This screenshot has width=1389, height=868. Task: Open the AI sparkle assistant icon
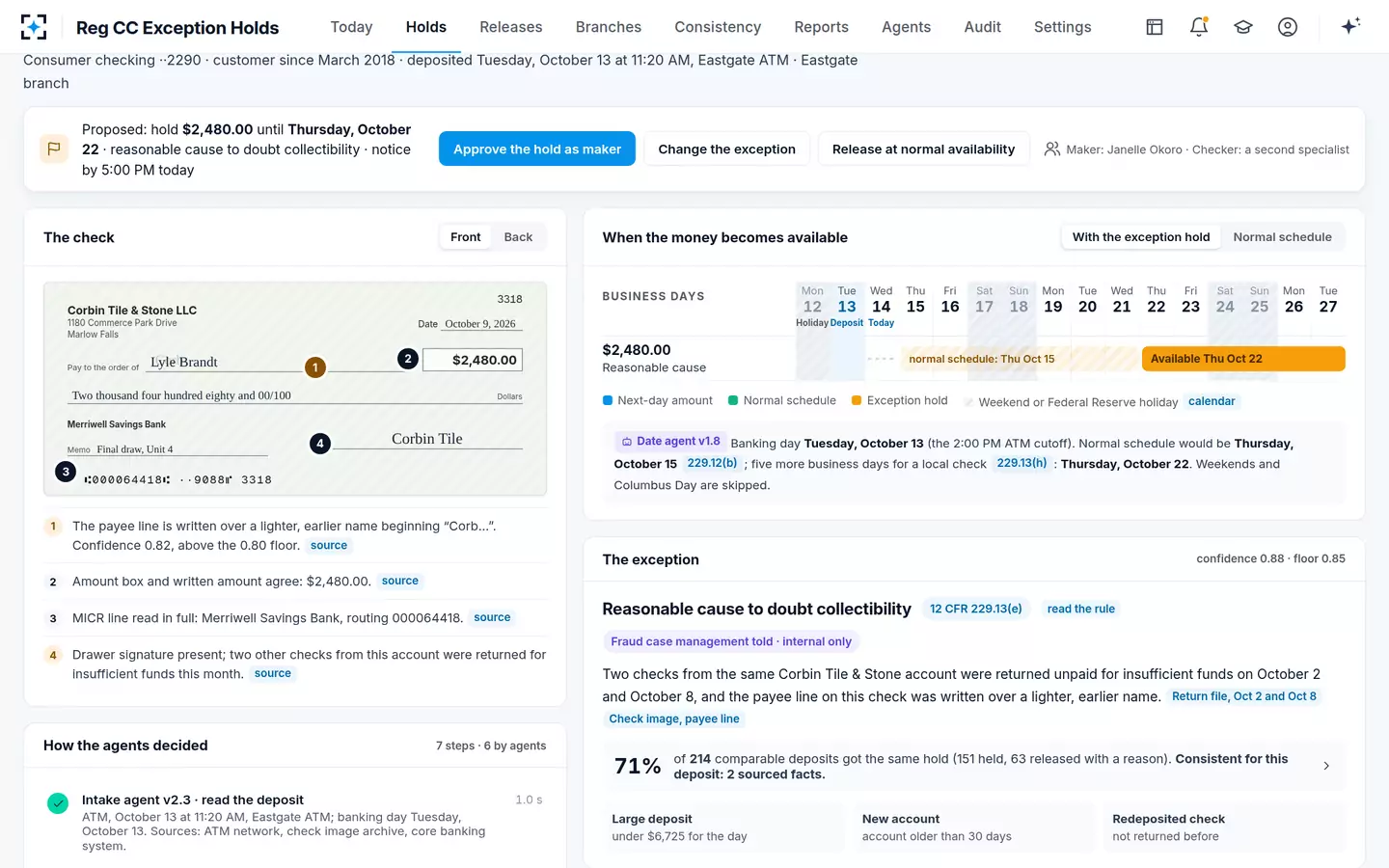(1350, 26)
